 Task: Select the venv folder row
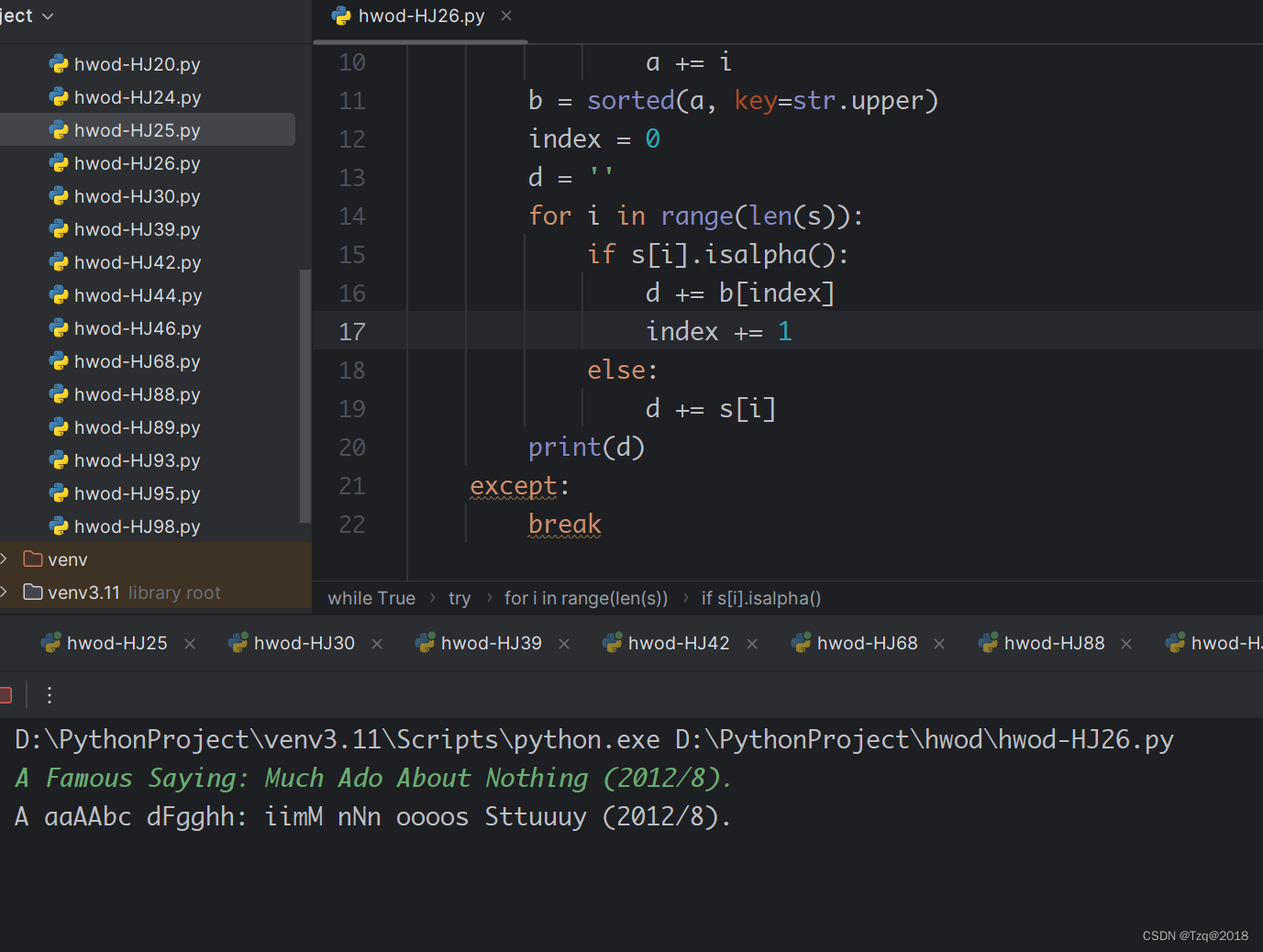[x=156, y=559]
